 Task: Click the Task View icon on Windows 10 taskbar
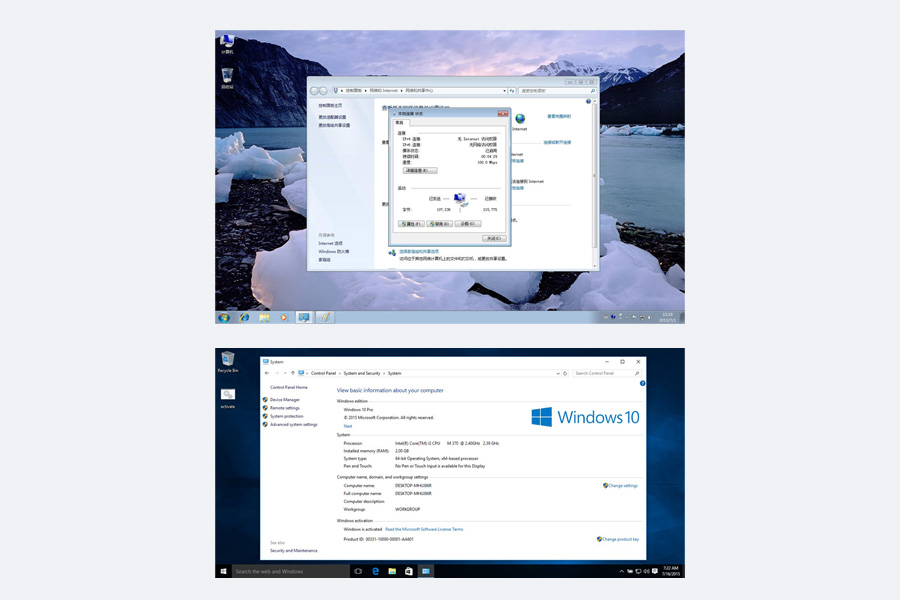click(x=358, y=571)
